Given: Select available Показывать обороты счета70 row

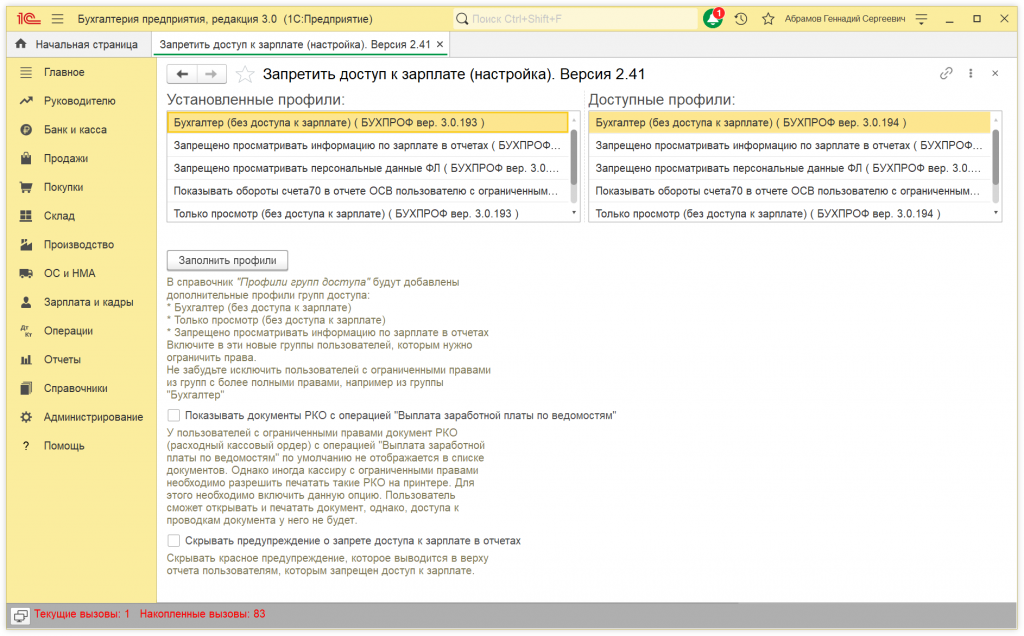Looking at the screenshot, I should click(790, 191).
